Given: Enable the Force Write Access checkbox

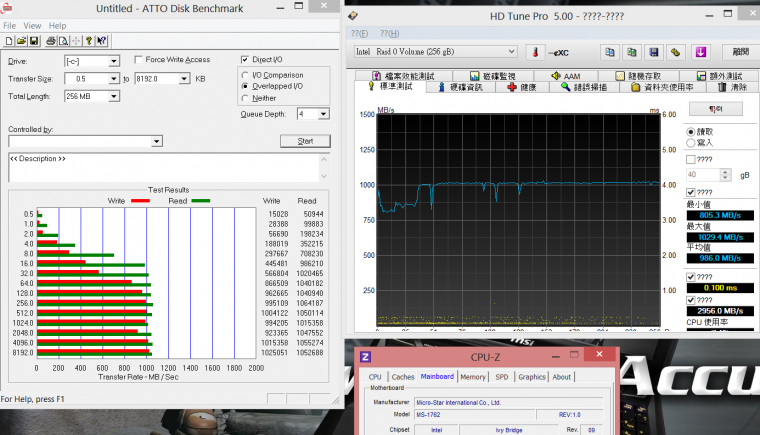Looking at the screenshot, I should pyautogui.click(x=138, y=60).
